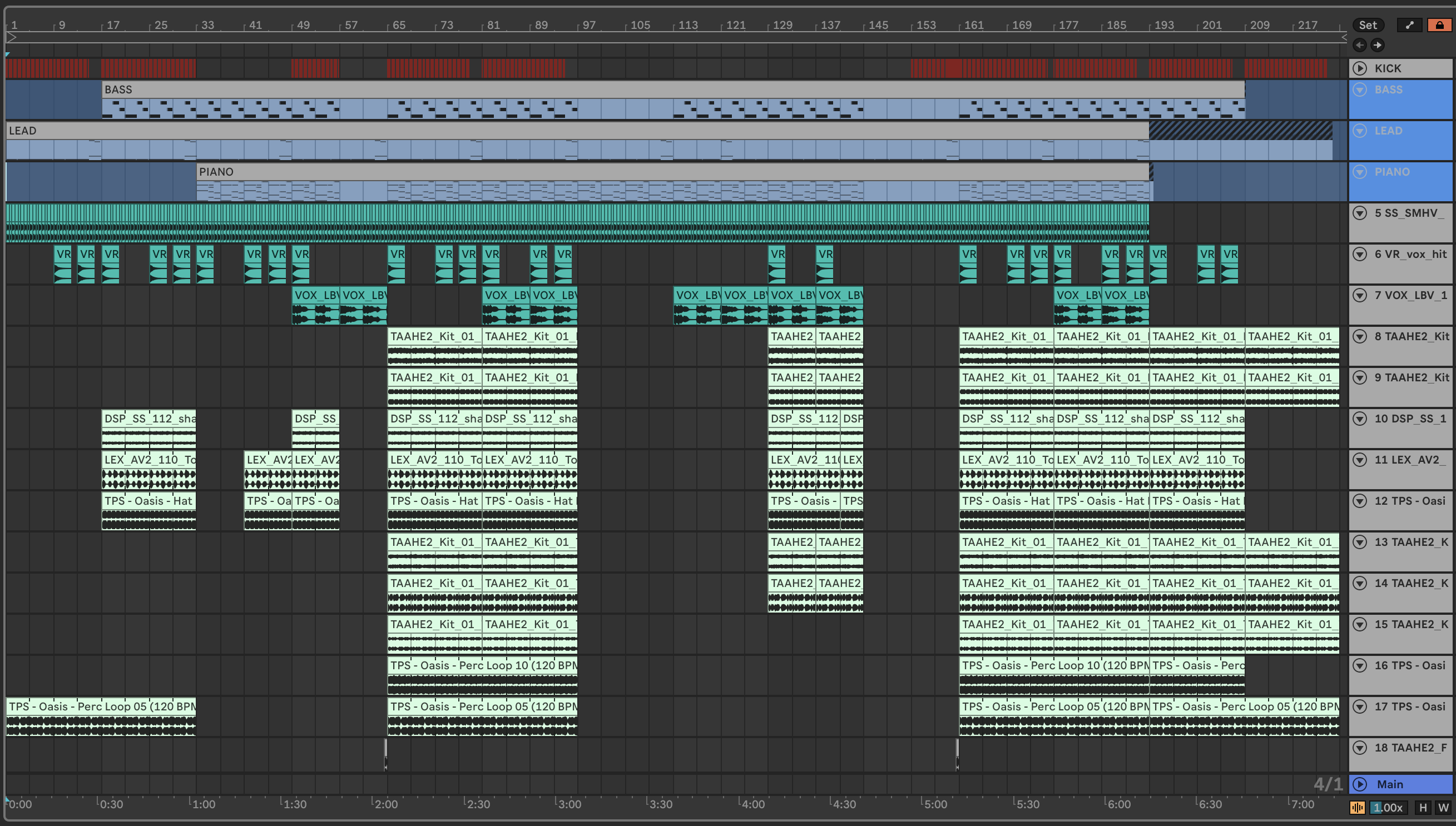Click the H optimize height button
The height and width of the screenshot is (826, 1456).
point(1423,807)
